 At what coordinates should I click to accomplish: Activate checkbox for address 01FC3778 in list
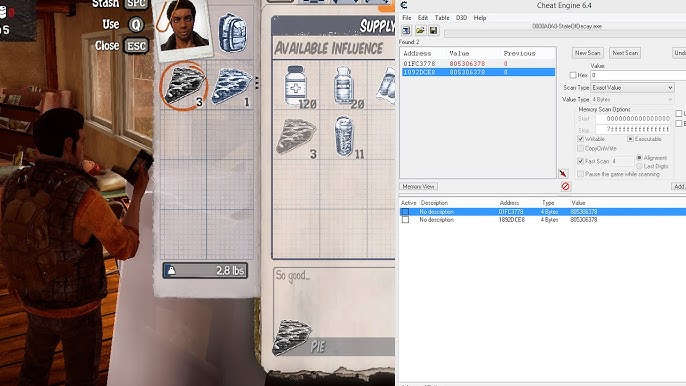[x=405, y=212]
